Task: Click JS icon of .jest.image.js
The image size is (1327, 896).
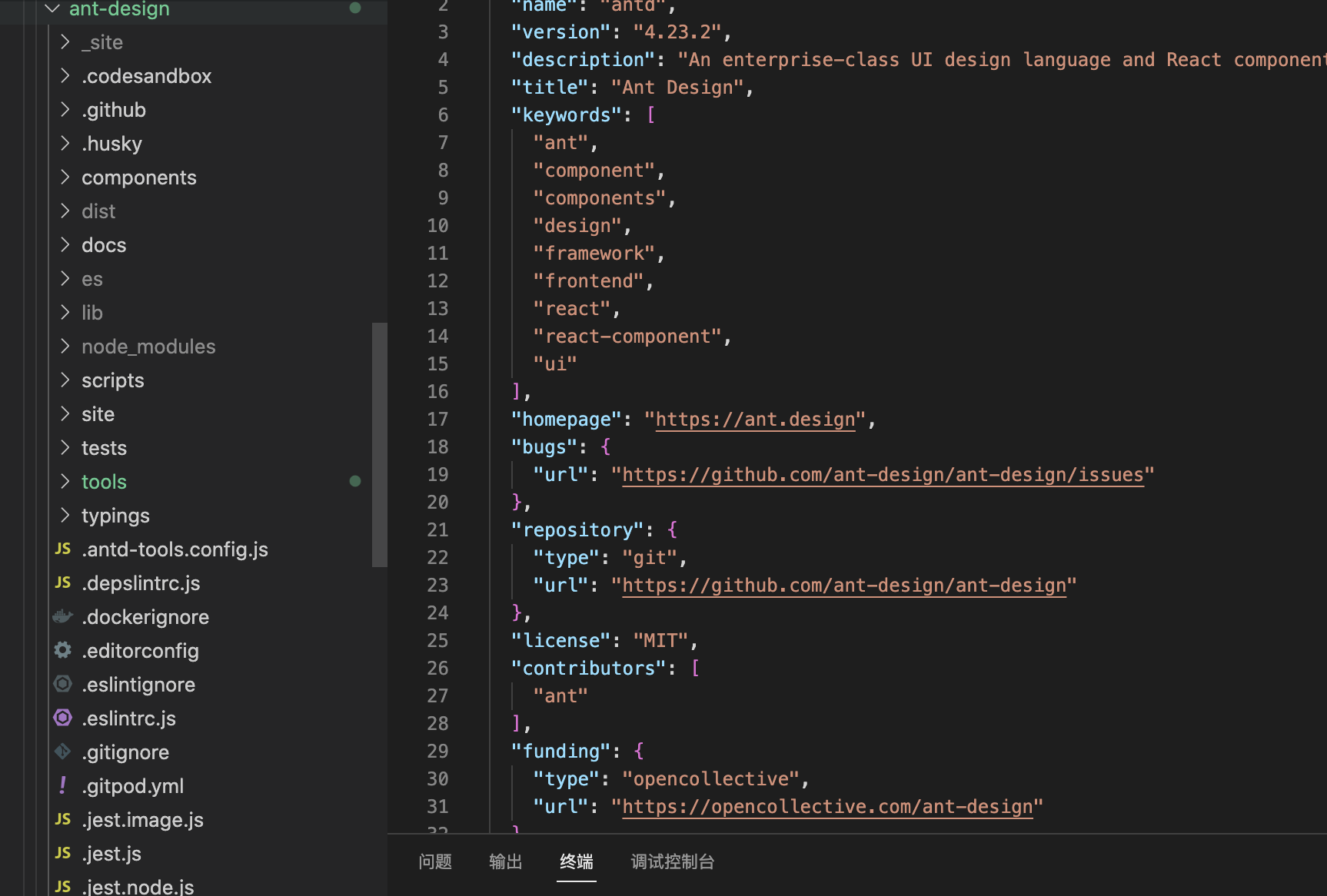Action: coord(63,819)
